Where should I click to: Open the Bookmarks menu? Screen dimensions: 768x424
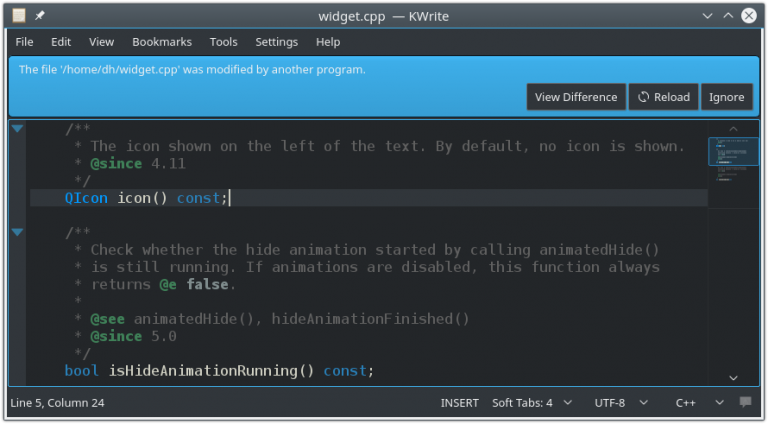click(161, 42)
